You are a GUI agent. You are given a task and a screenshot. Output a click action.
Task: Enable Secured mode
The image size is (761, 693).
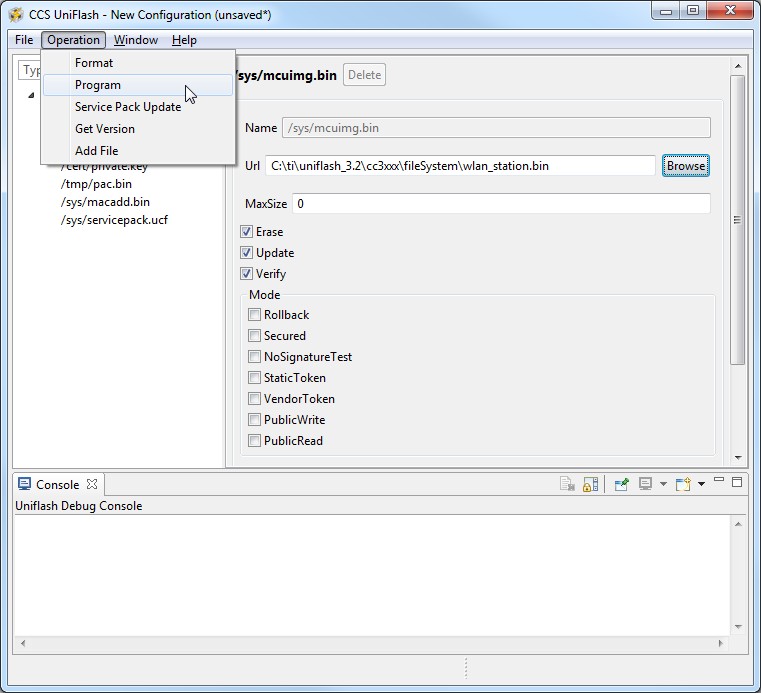(254, 335)
